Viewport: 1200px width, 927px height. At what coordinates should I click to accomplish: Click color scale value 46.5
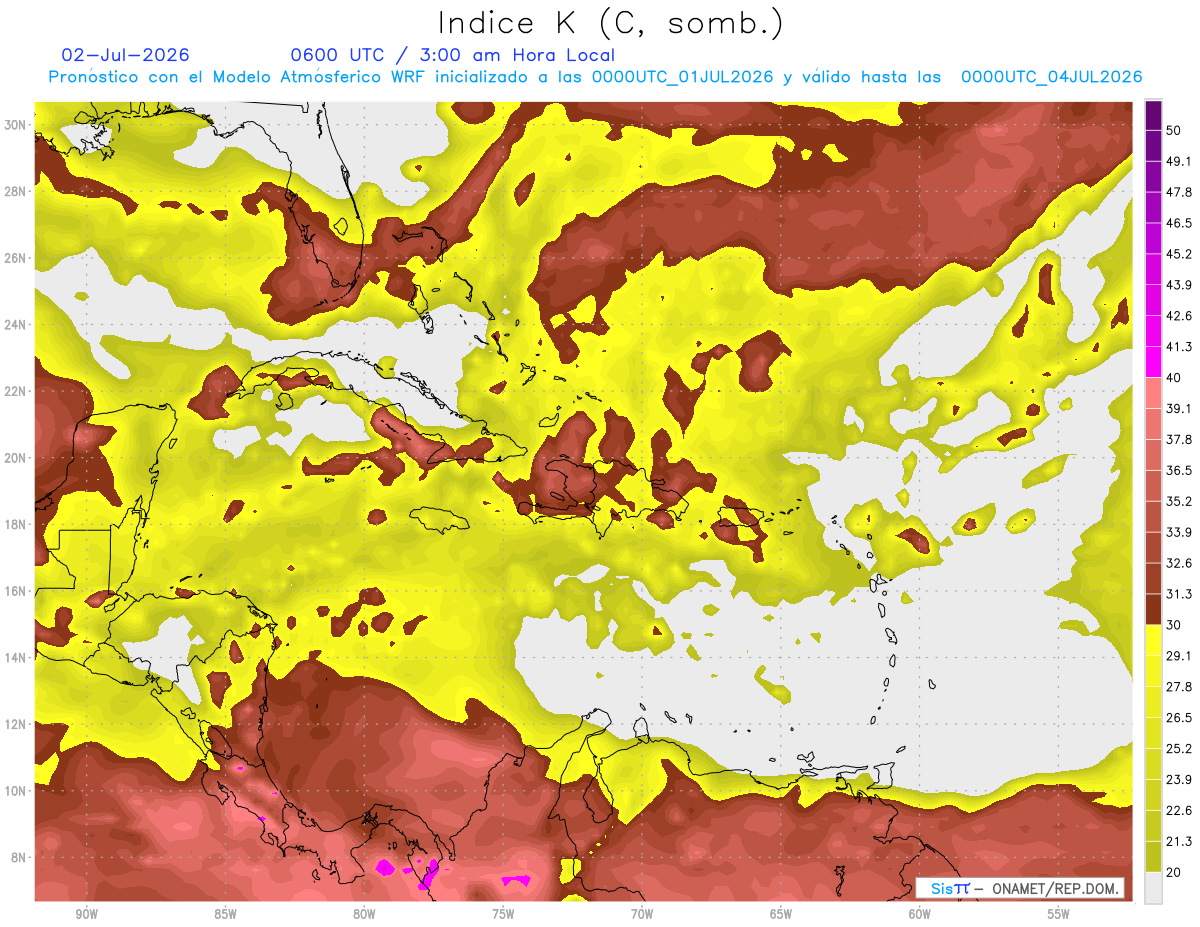click(1180, 223)
